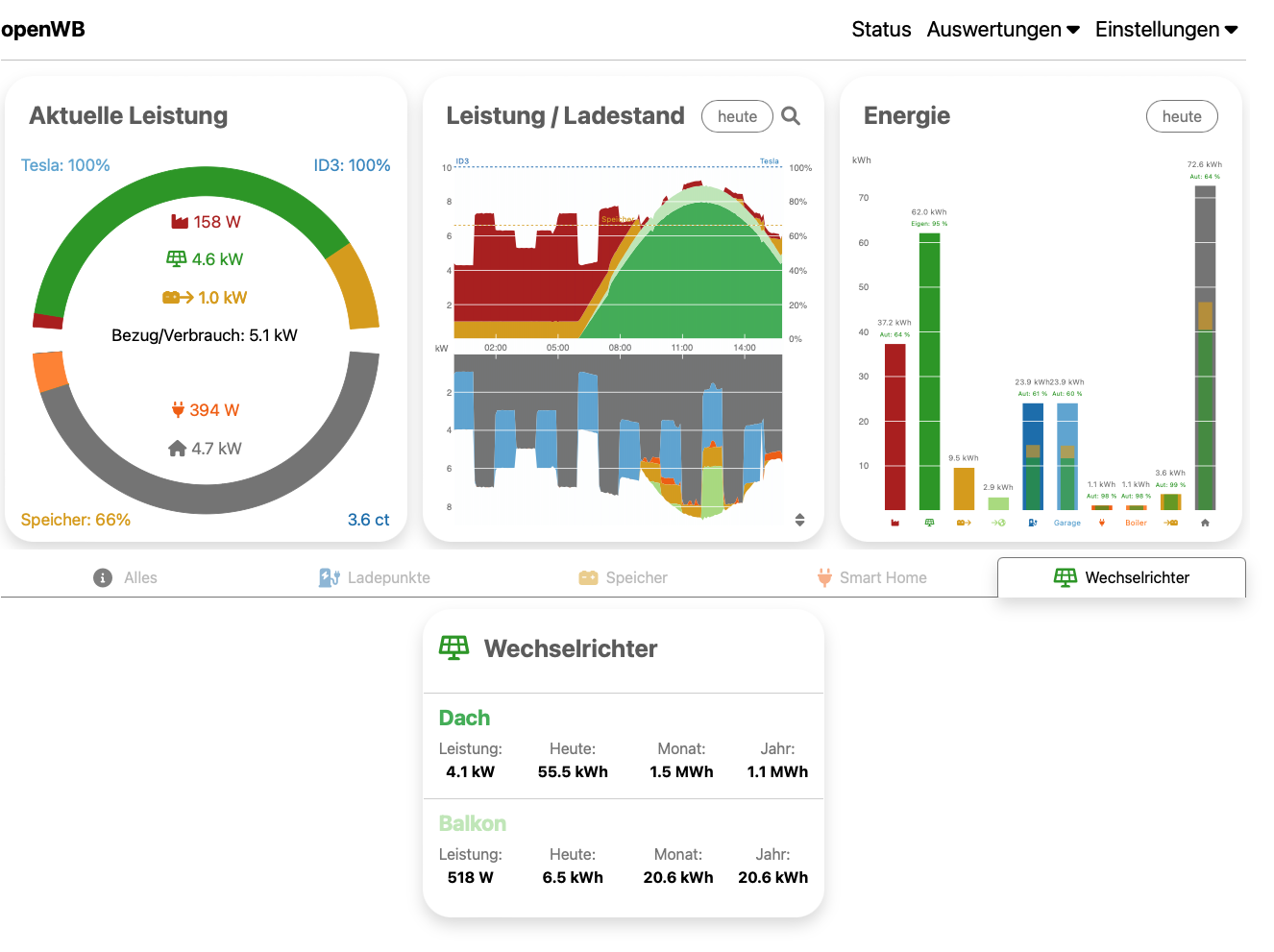Click the Dach Heute value 55.5 kWh
The height and width of the screenshot is (952, 1274).
573,771
